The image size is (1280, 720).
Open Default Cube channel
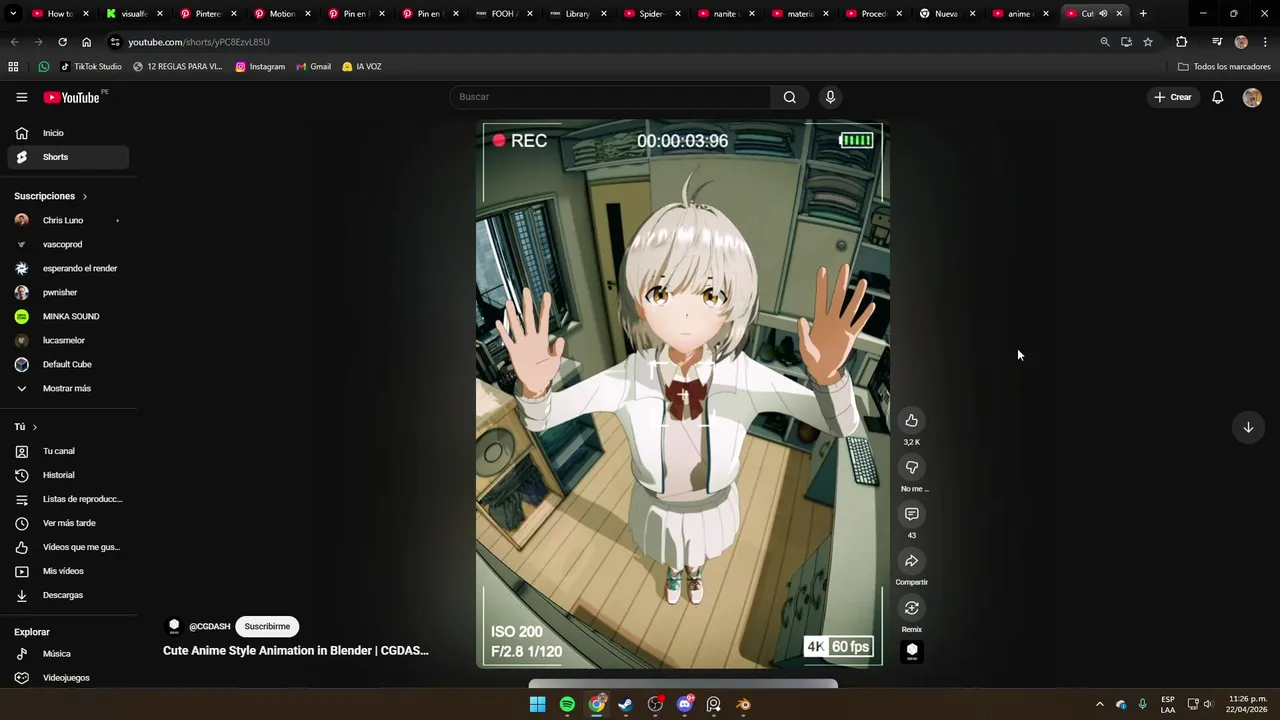point(68,364)
